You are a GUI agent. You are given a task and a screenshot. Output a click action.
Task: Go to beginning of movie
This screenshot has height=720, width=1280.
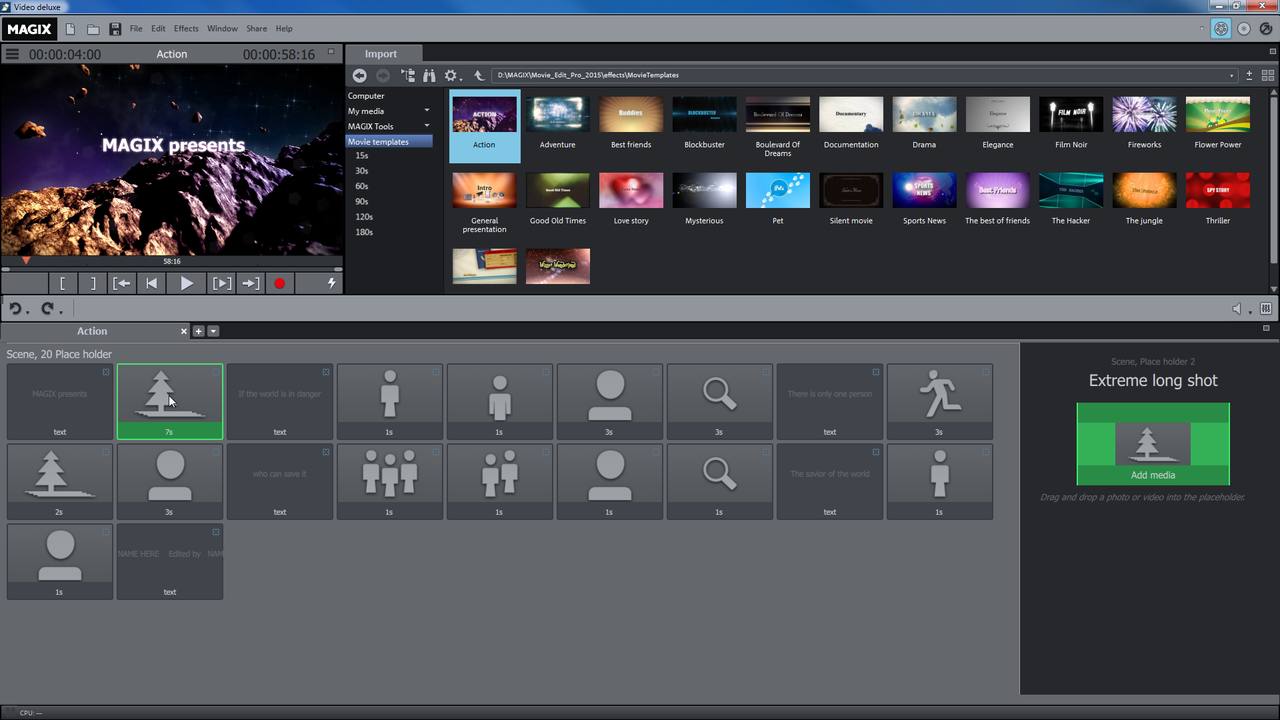(151, 283)
